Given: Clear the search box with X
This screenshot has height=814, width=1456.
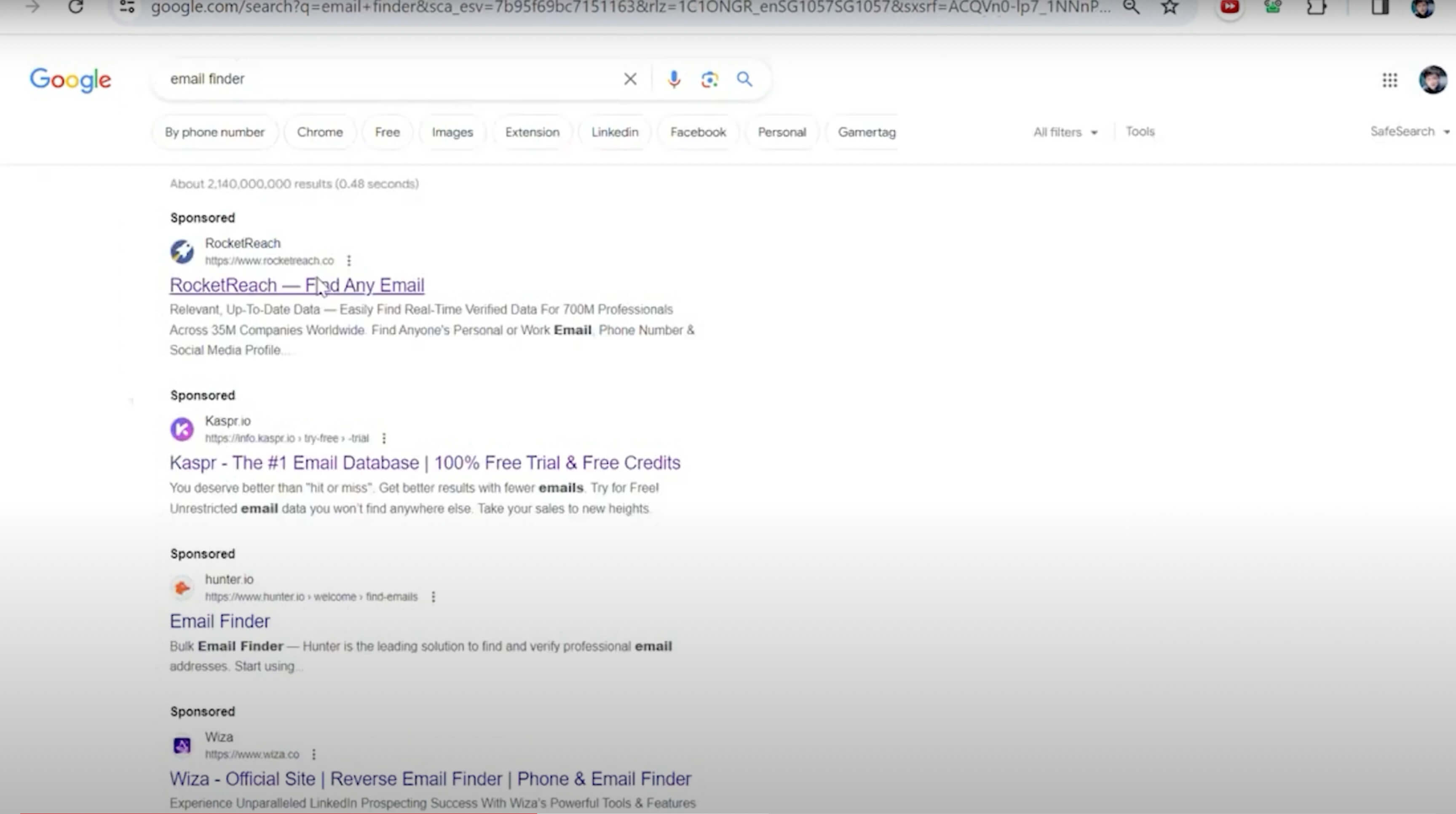Looking at the screenshot, I should (x=630, y=79).
